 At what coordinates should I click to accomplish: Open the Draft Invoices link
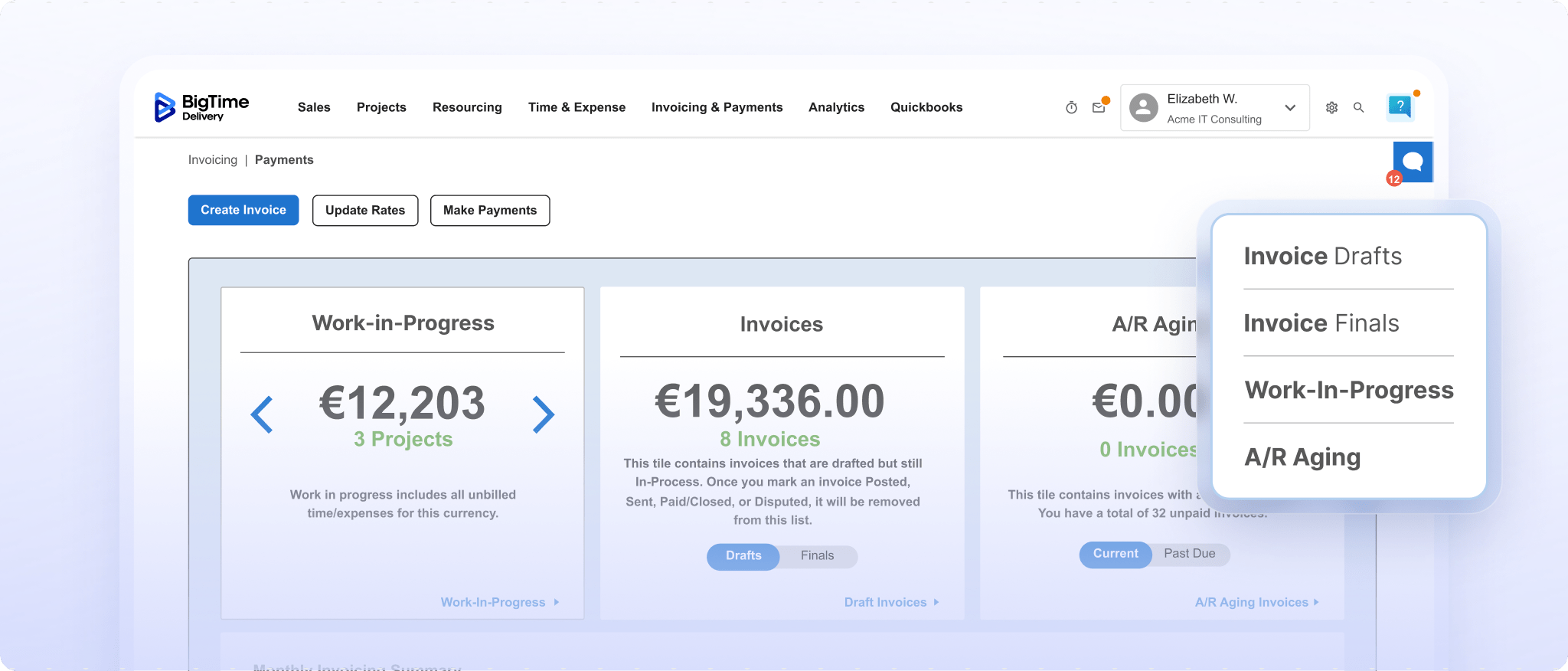891,602
